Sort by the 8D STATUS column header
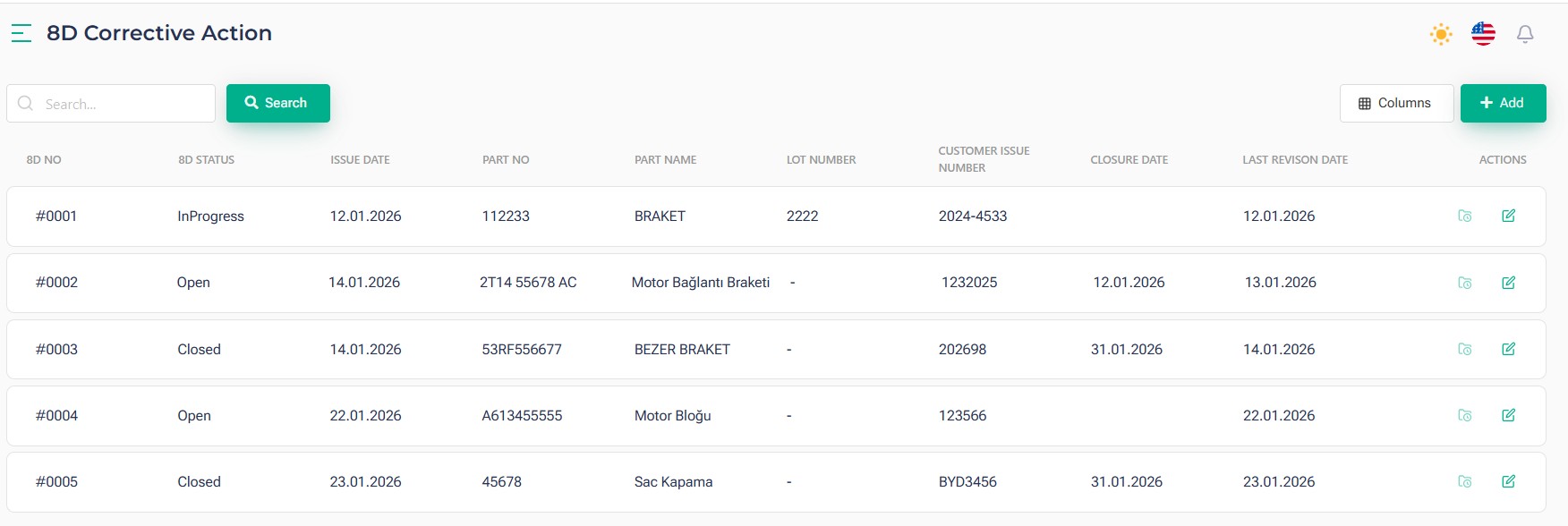The width and height of the screenshot is (1568, 526). click(x=206, y=160)
